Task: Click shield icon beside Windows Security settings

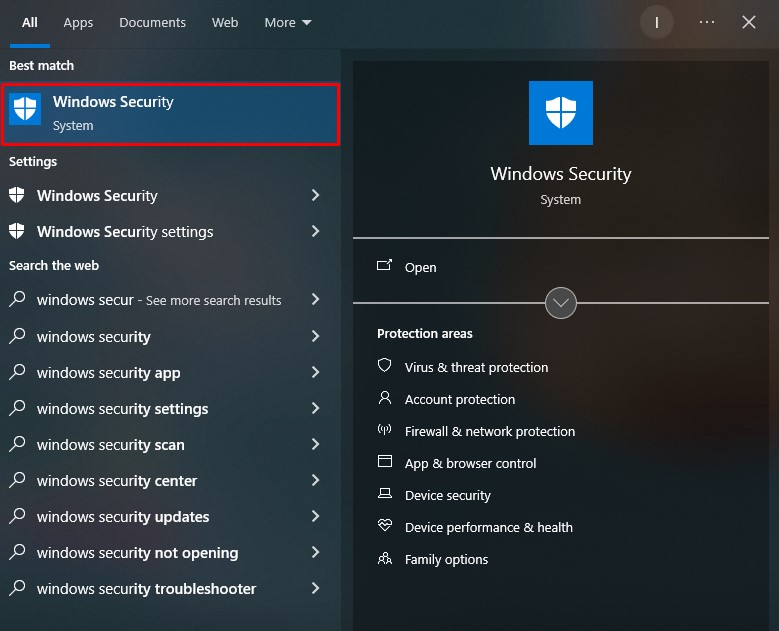Action: click(x=16, y=231)
